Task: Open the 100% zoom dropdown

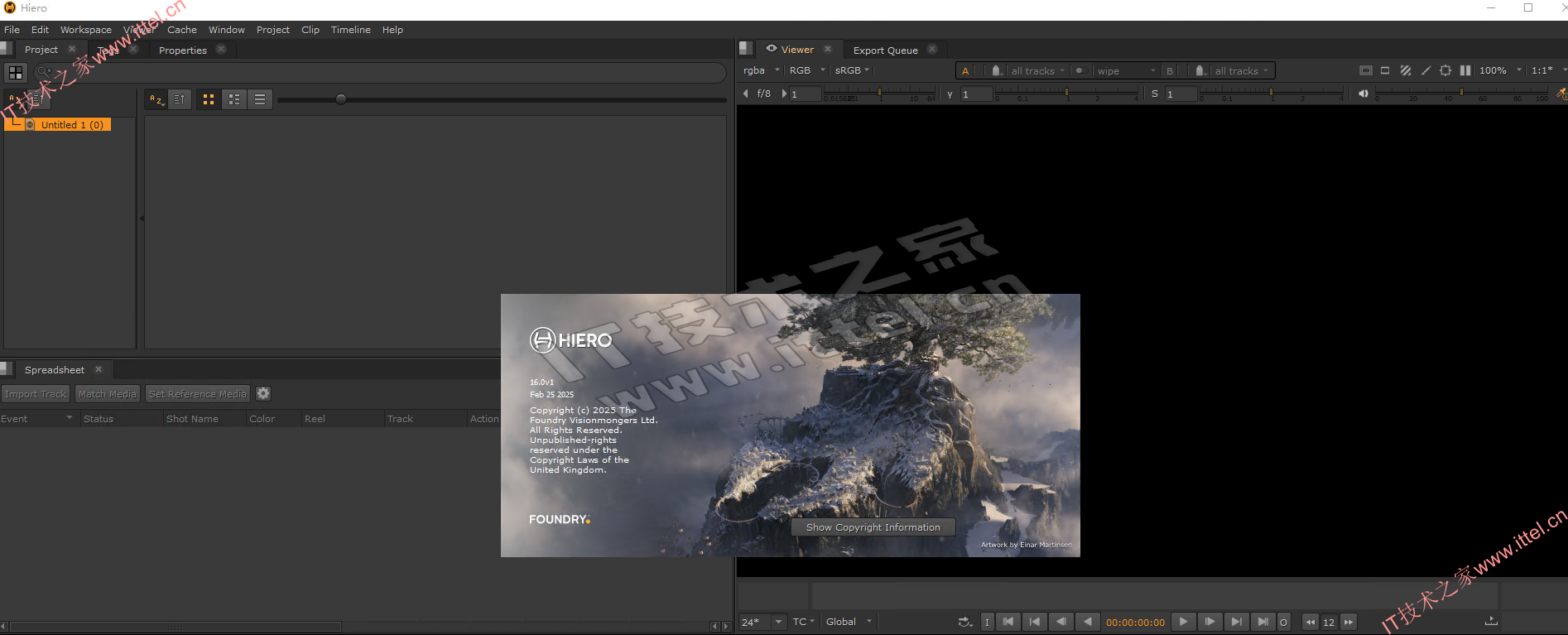Action: pyautogui.click(x=1500, y=70)
